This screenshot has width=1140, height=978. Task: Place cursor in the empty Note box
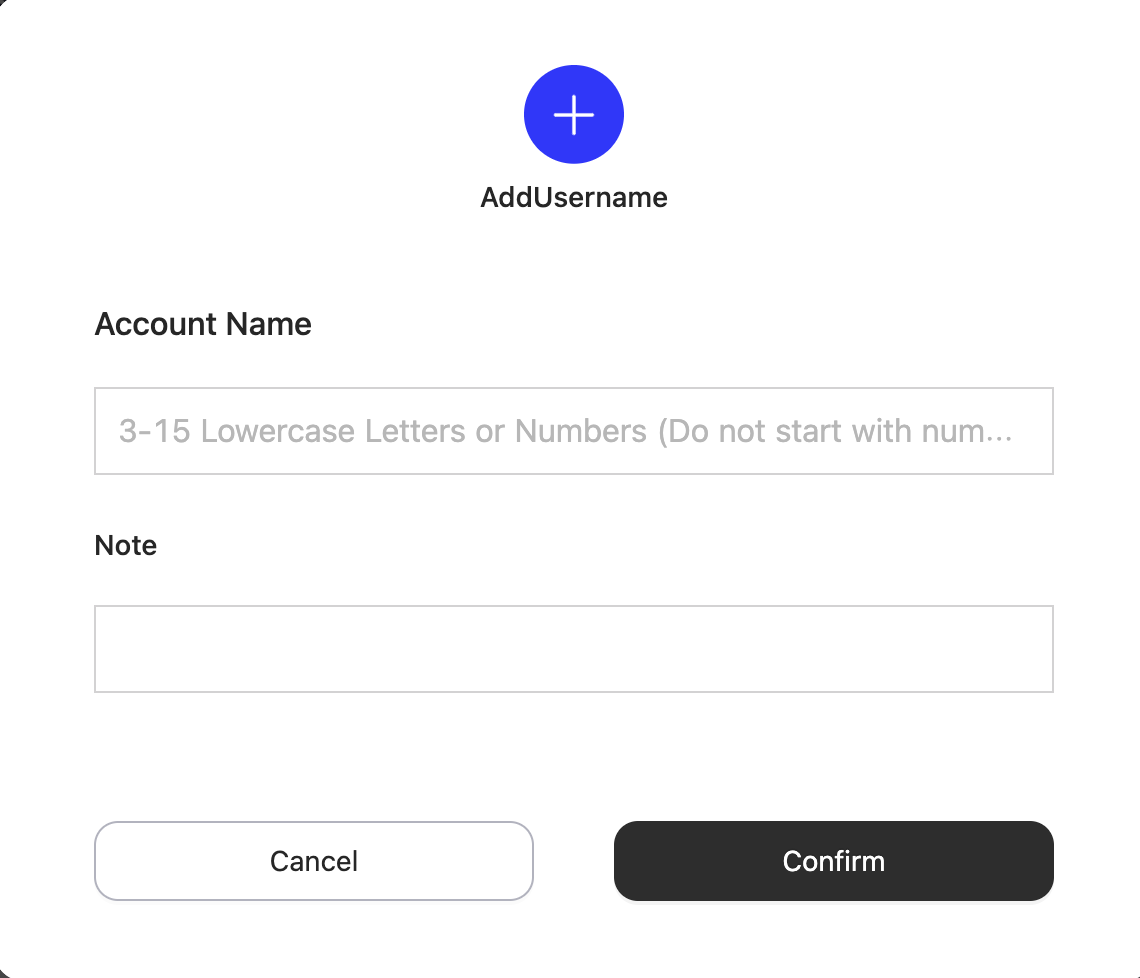tap(574, 649)
